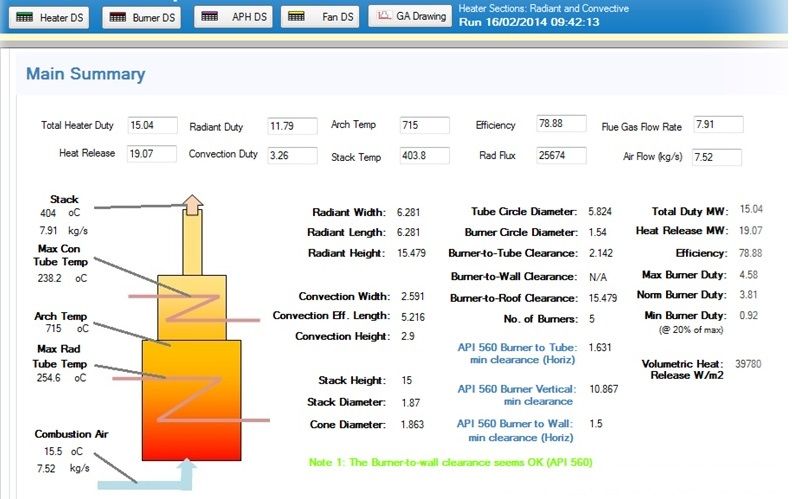Open the Heater DS datasheet
Viewport: 792px width, 499px height.
tap(50, 17)
